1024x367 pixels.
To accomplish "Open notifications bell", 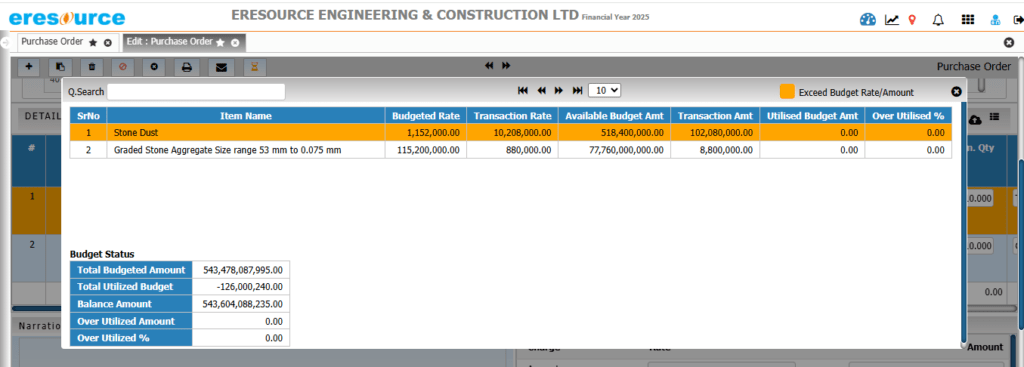I will click(x=938, y=20).
